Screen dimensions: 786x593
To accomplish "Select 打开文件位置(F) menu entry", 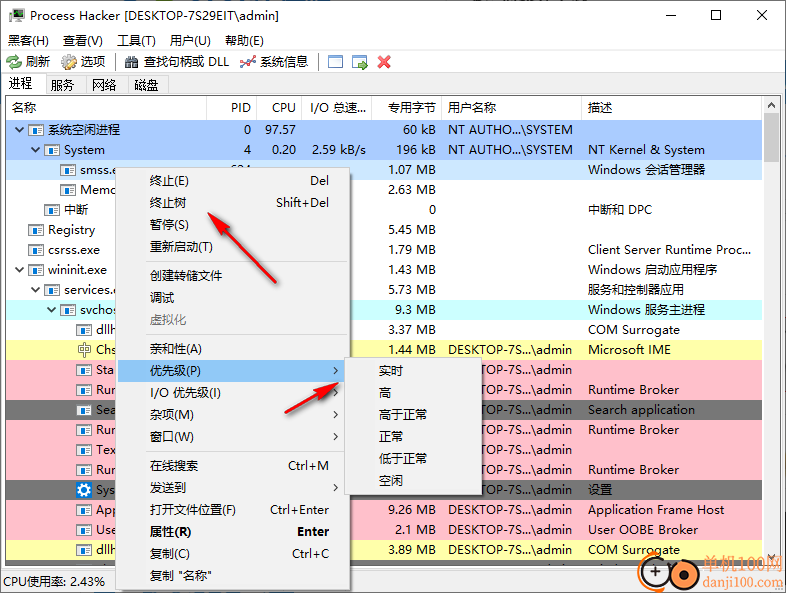I will [233, 510].
